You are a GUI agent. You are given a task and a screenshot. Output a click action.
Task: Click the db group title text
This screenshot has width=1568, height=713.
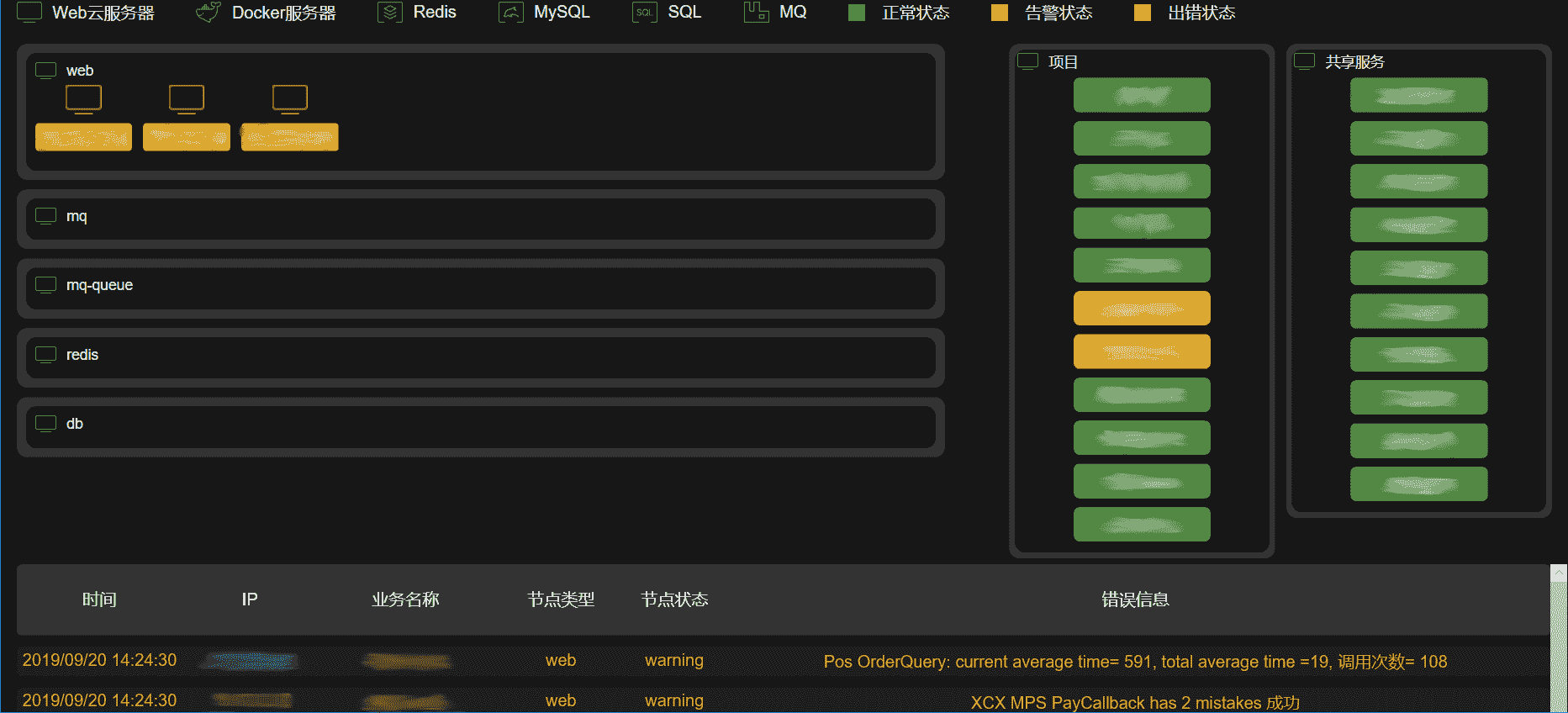tap(75, 424)
